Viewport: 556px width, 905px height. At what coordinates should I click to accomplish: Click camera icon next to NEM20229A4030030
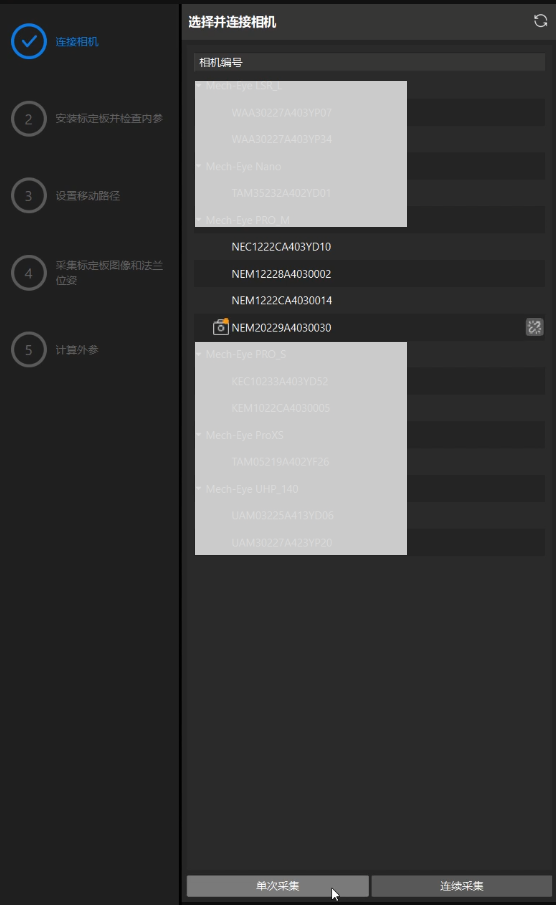[221, 327]
